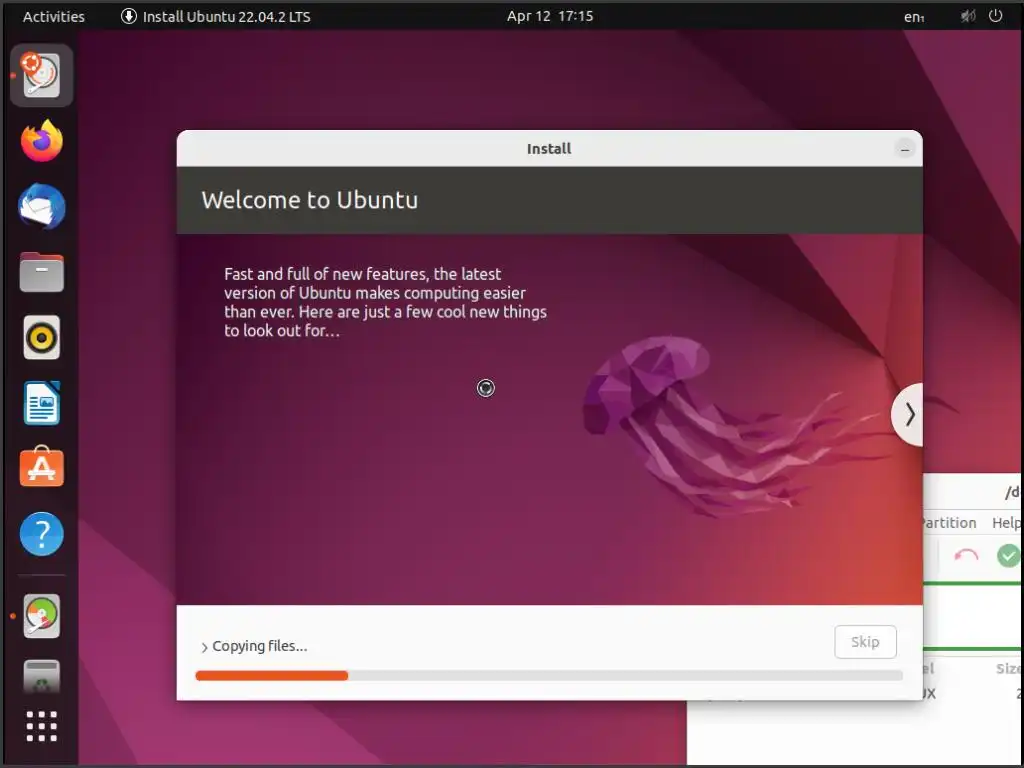This screenshot has height=768, width=1024.
Task: Open the Files manager in dock
Action: [42, 272]
